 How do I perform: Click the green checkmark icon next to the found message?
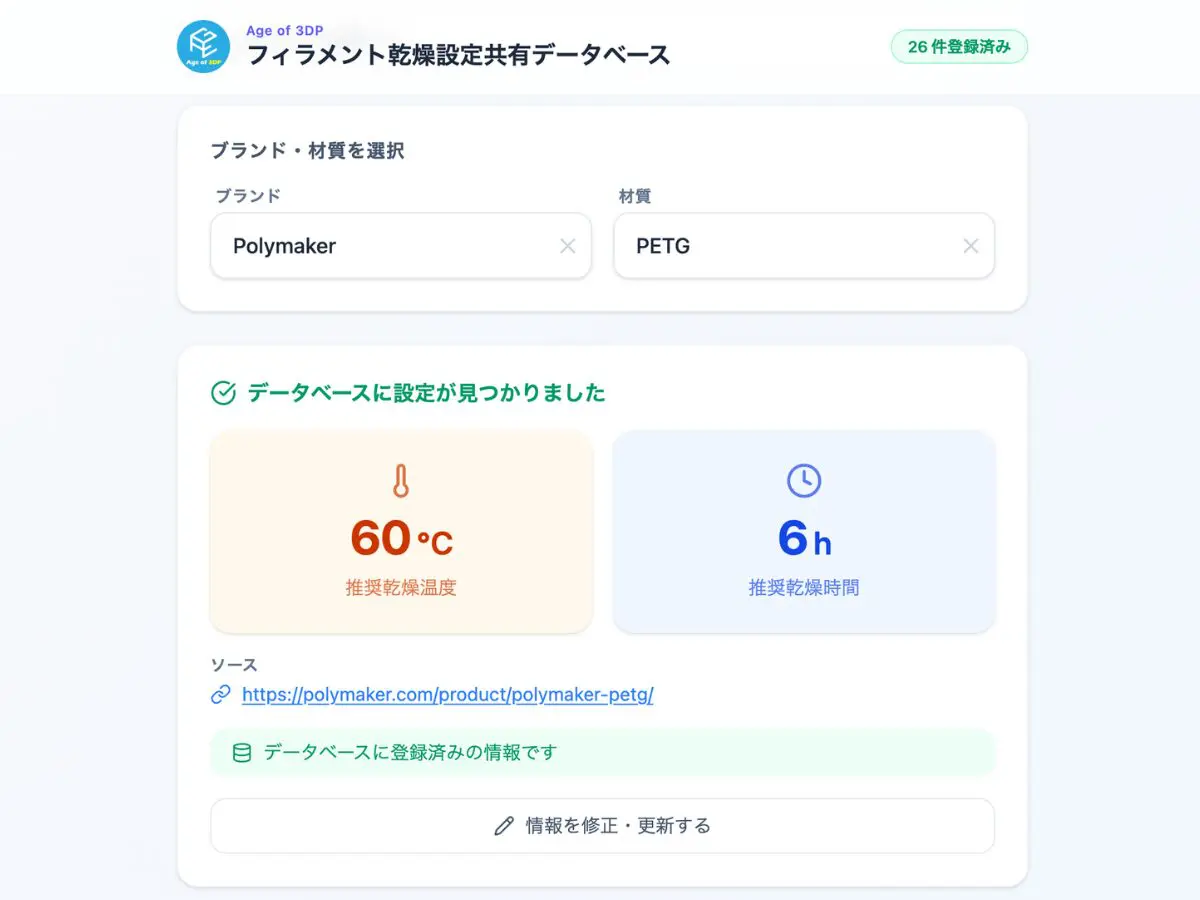(225, 393)
